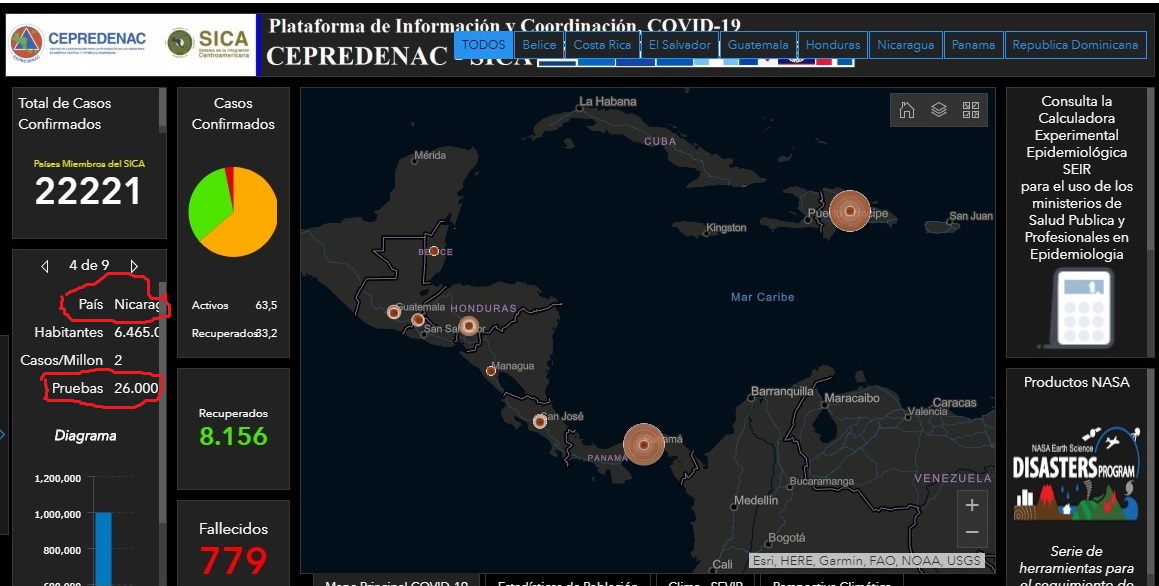Image resolution: width=1159 pixels, height=586 pixels.
Task: Click the blue bar in Diagrama chart
Action: [x=103, y=548]
